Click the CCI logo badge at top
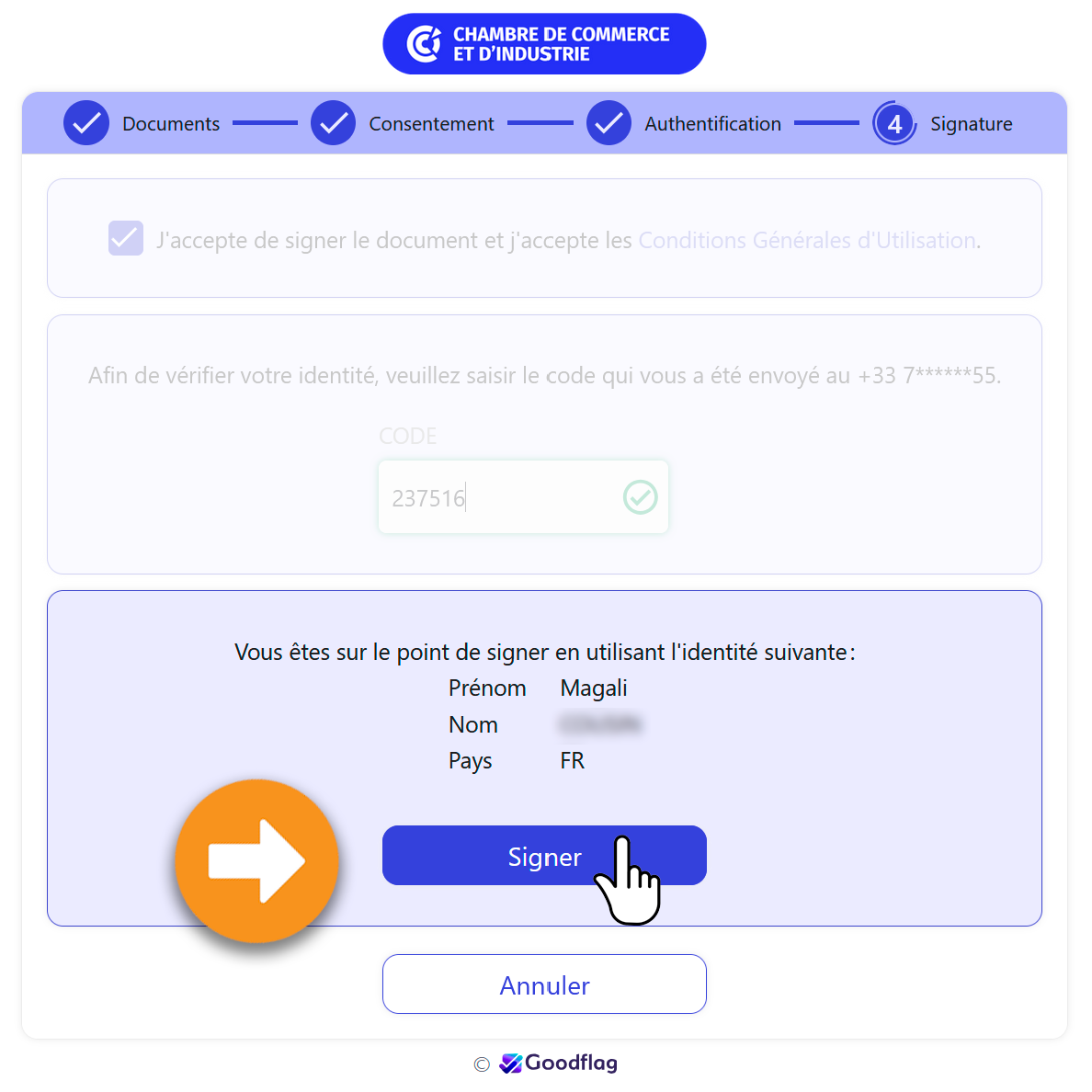The width and height of the screenshot is (1092, 1092). 544,44
